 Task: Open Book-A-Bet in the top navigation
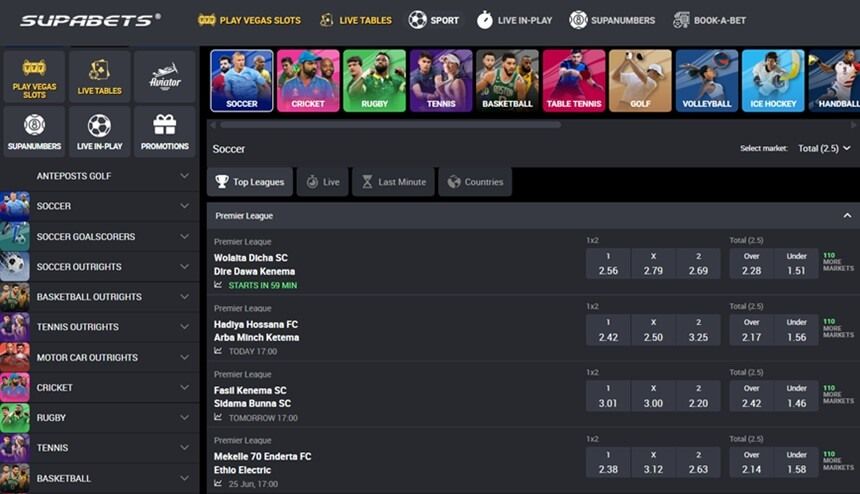[709, 20]
